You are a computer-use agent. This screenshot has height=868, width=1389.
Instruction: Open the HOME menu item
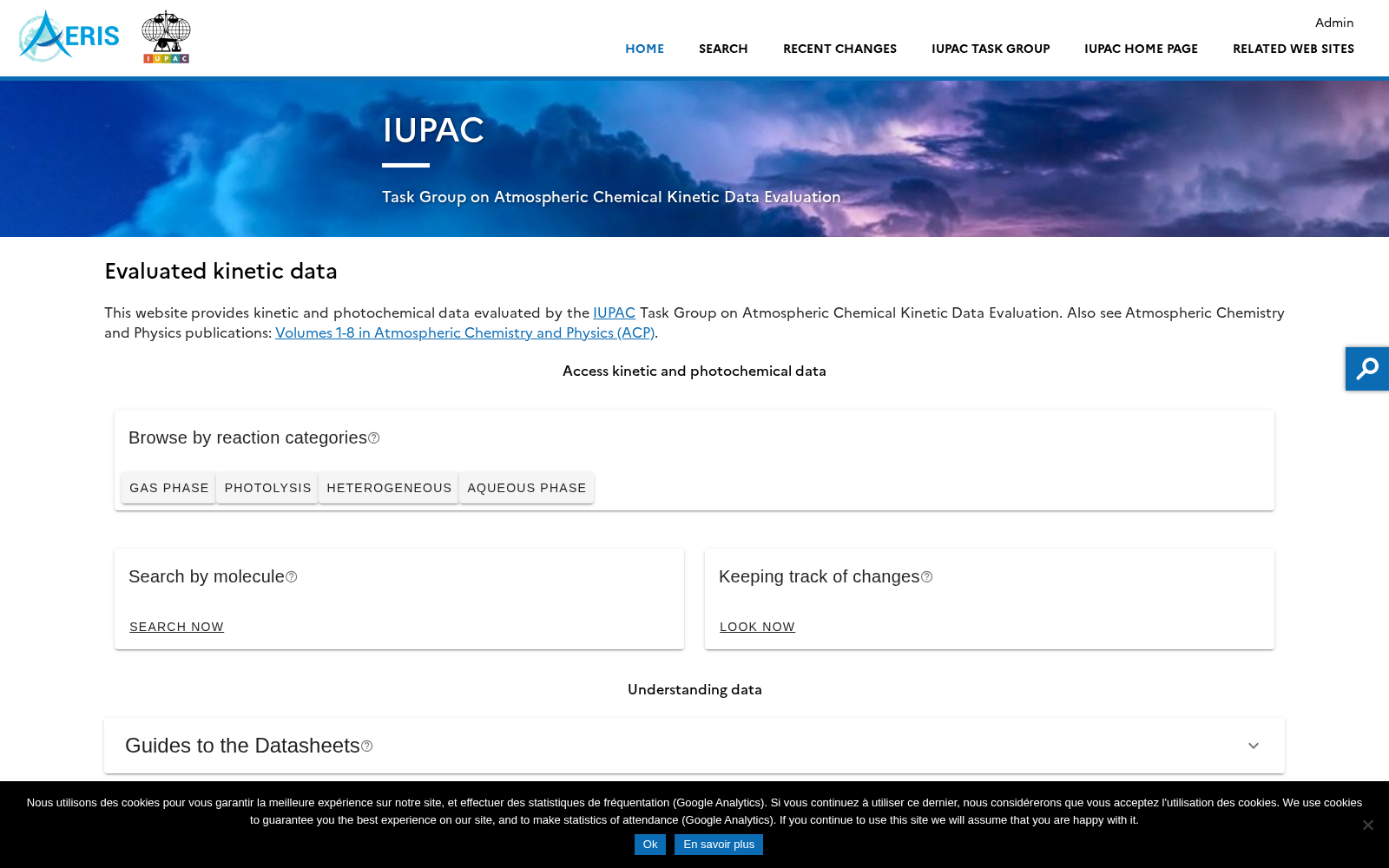click(x=644, y=49)
